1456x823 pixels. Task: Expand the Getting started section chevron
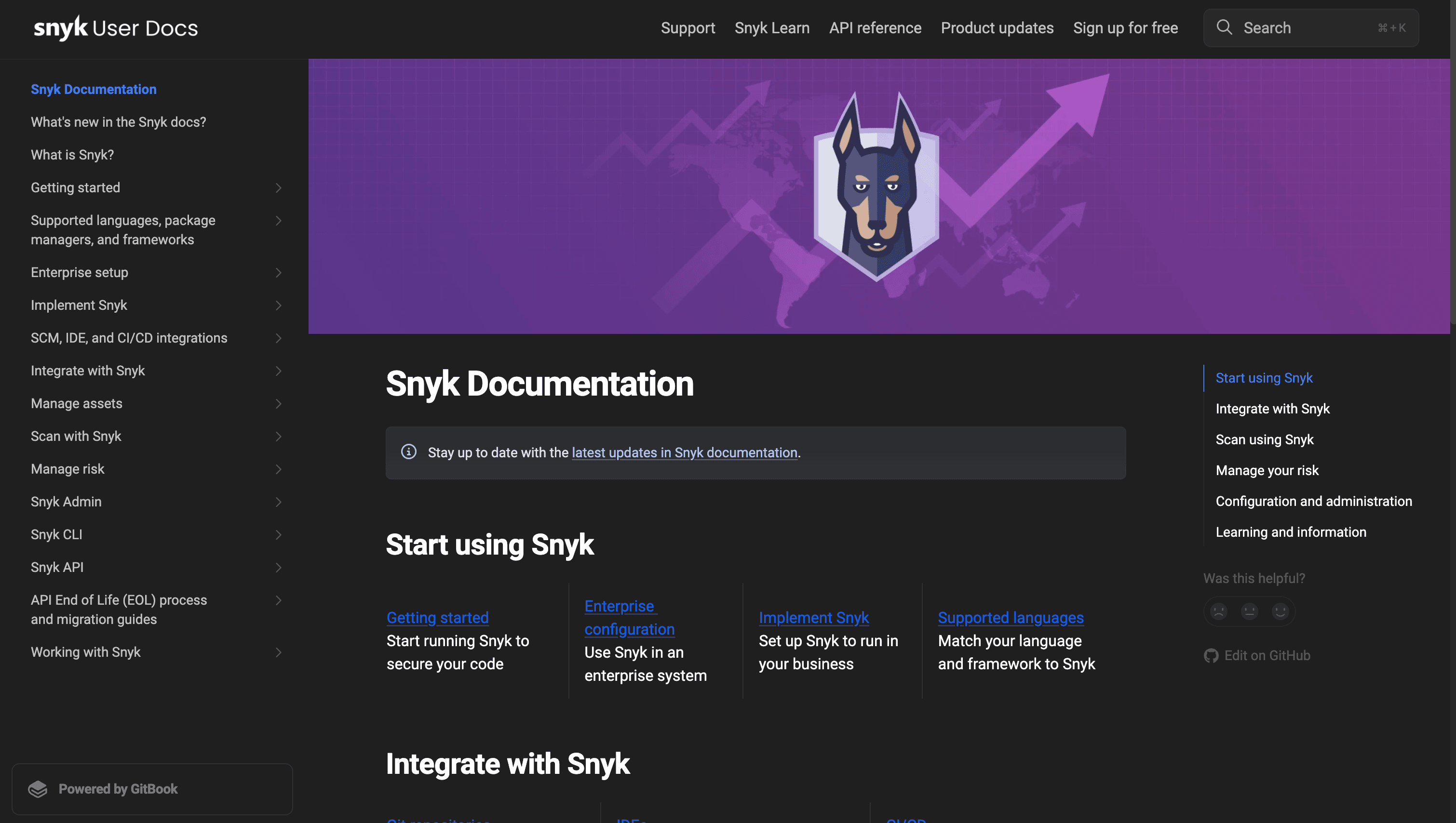(x=278, y=187)
